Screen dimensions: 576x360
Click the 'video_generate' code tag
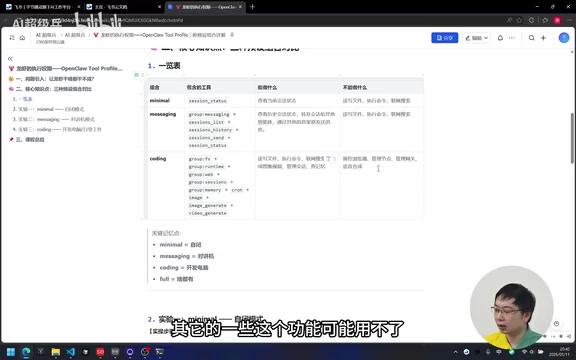coord(208,213)
